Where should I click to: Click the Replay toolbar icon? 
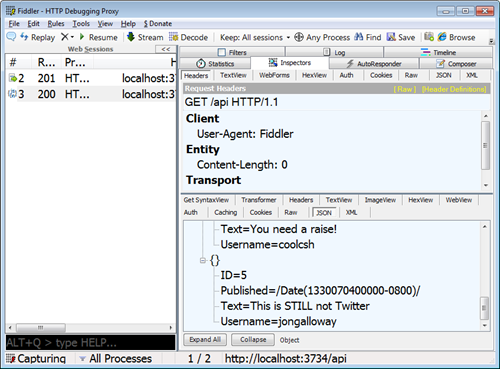24,37
